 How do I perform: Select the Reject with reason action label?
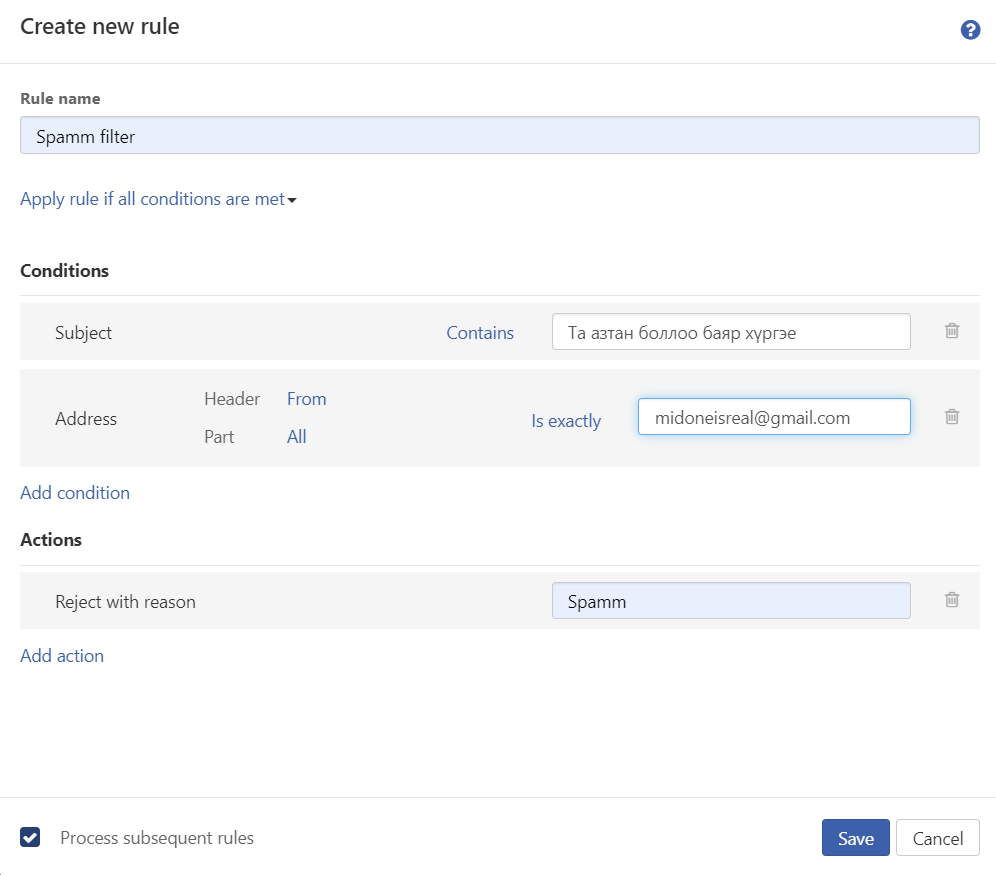(x=125, y=602)
